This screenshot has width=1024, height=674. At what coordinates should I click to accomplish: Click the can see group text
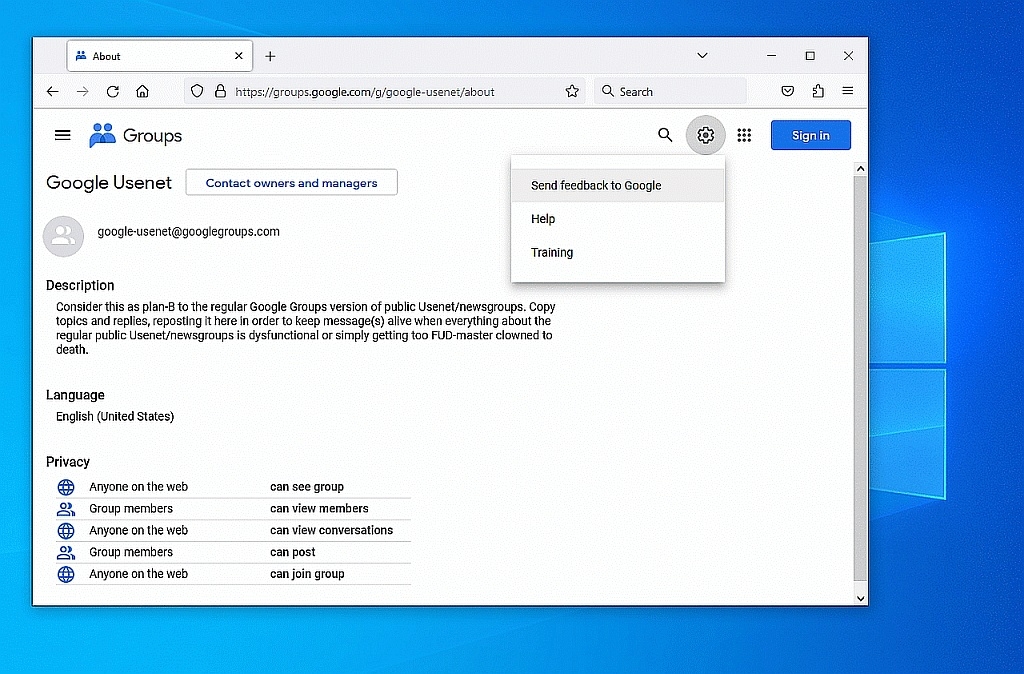[306, 487]
